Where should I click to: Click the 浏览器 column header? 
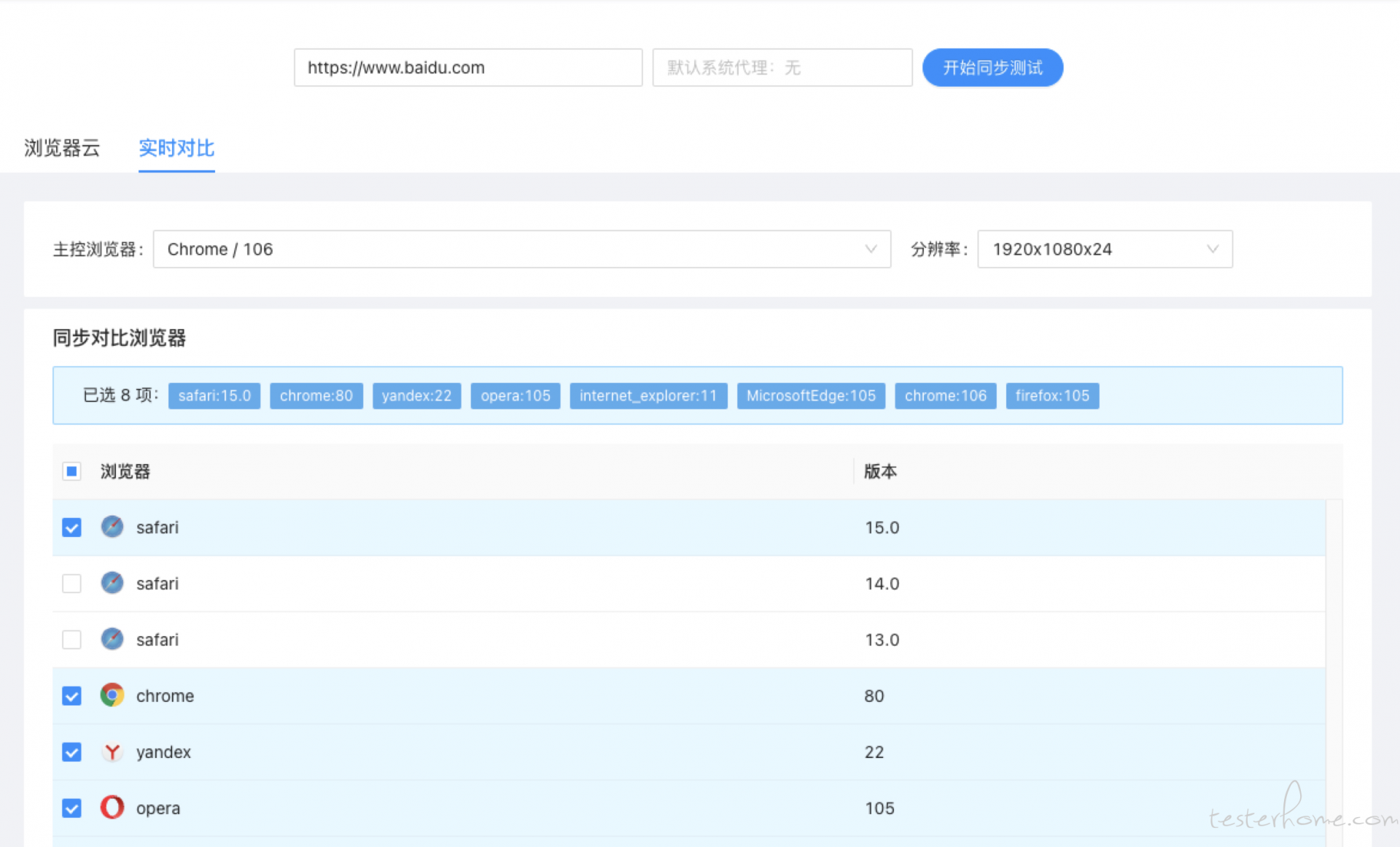coord(125,471)
